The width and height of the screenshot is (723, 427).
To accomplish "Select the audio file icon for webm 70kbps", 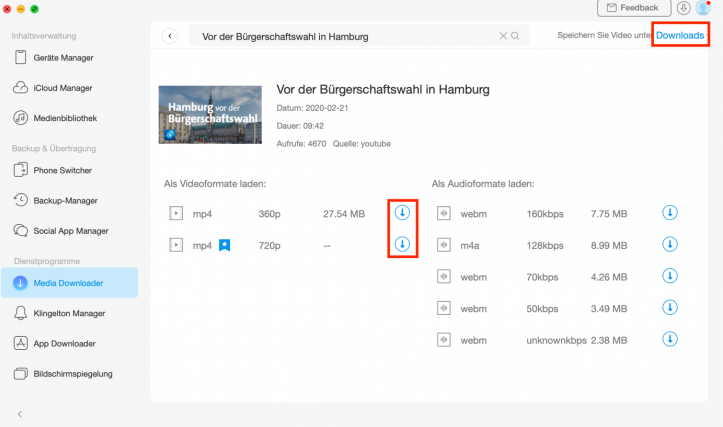I will click(444, 276).
